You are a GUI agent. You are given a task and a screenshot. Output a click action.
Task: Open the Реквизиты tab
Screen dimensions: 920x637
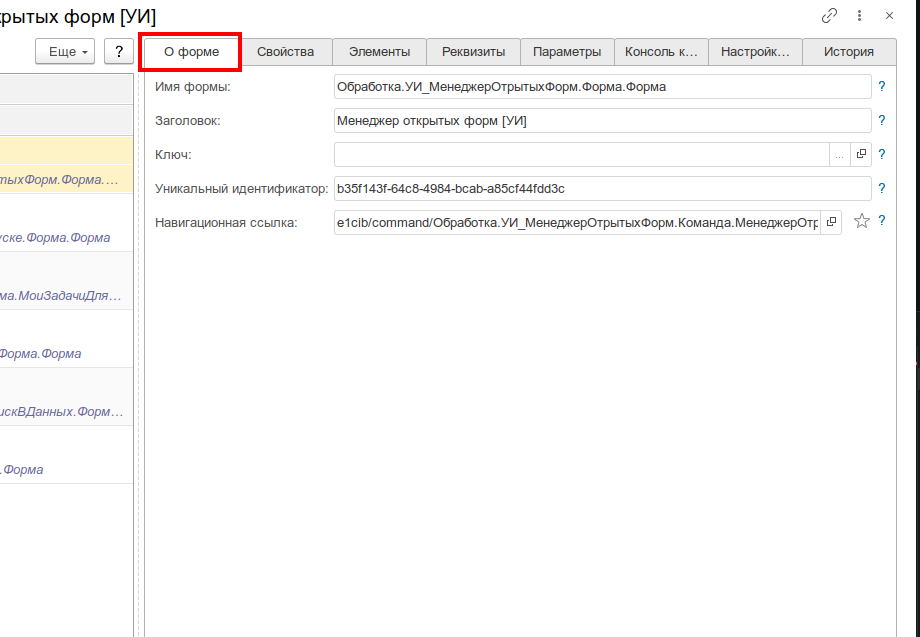[x=473, y=52]
